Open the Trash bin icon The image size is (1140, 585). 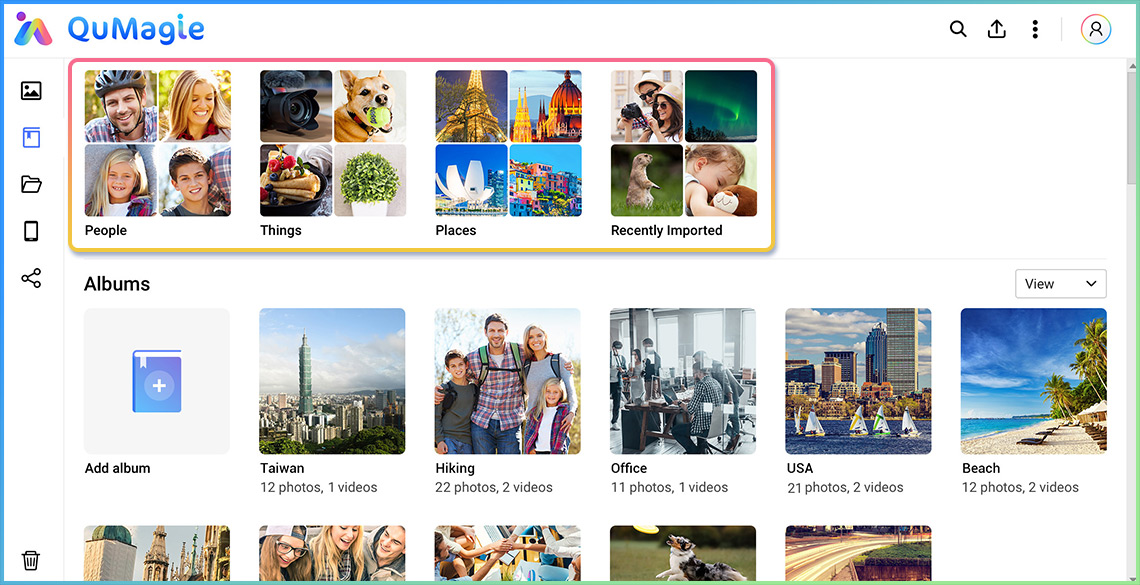click(31, 560)
